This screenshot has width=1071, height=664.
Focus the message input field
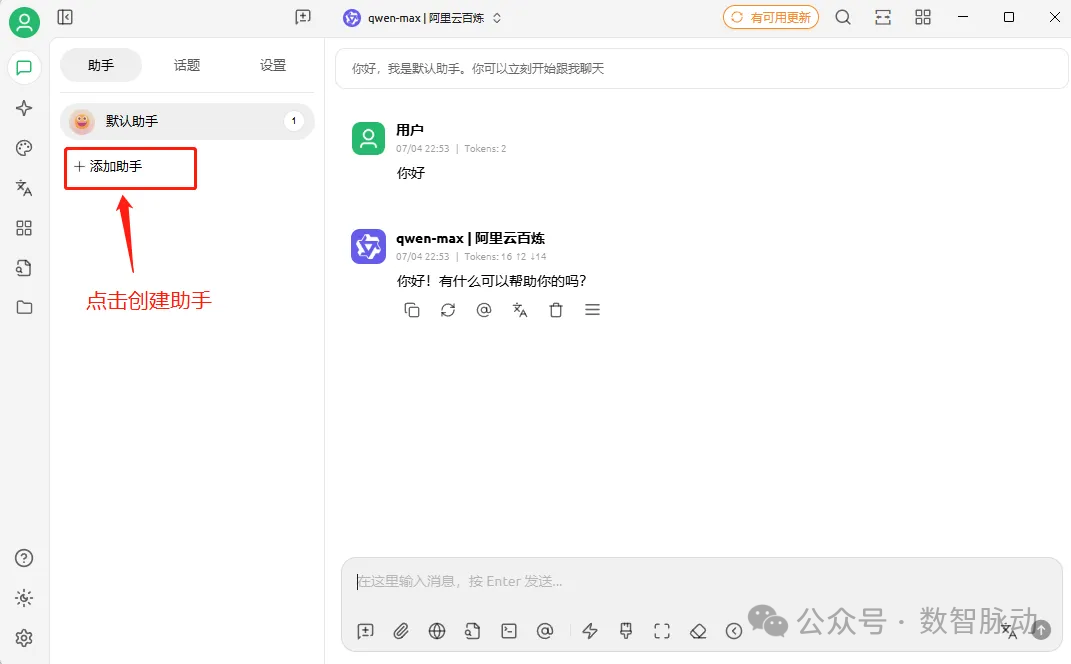tap(701, 582)
